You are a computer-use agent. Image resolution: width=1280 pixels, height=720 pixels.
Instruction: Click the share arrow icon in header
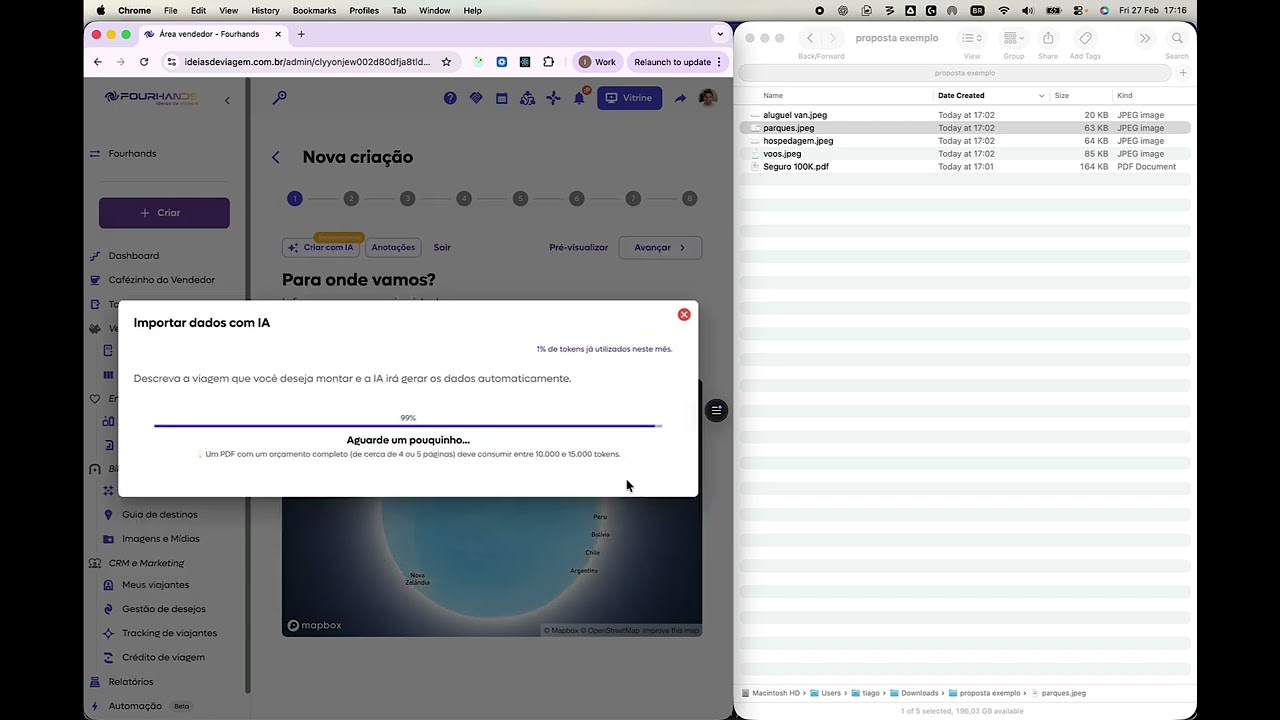[x=680, y=98]
